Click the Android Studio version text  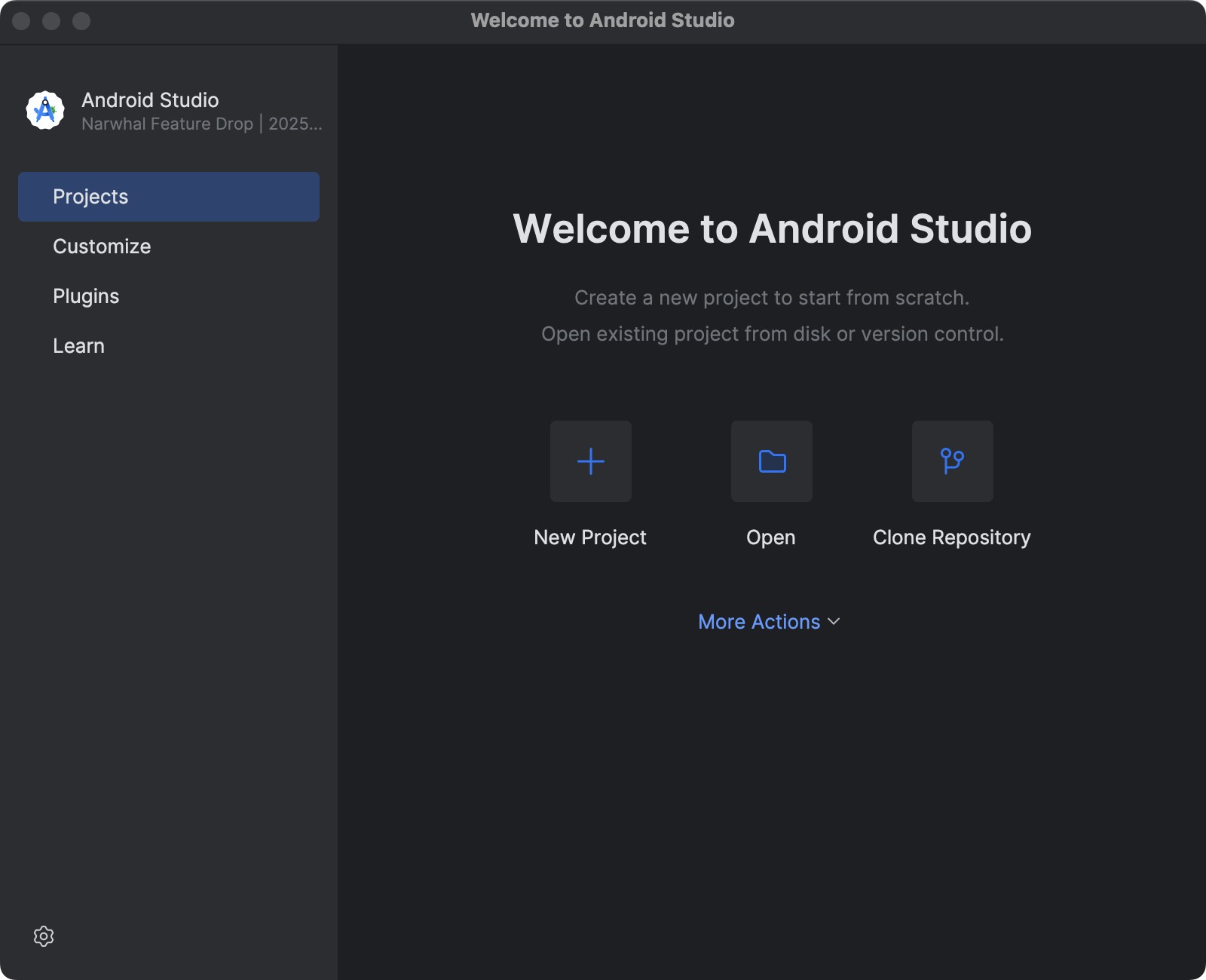(201, 124)
